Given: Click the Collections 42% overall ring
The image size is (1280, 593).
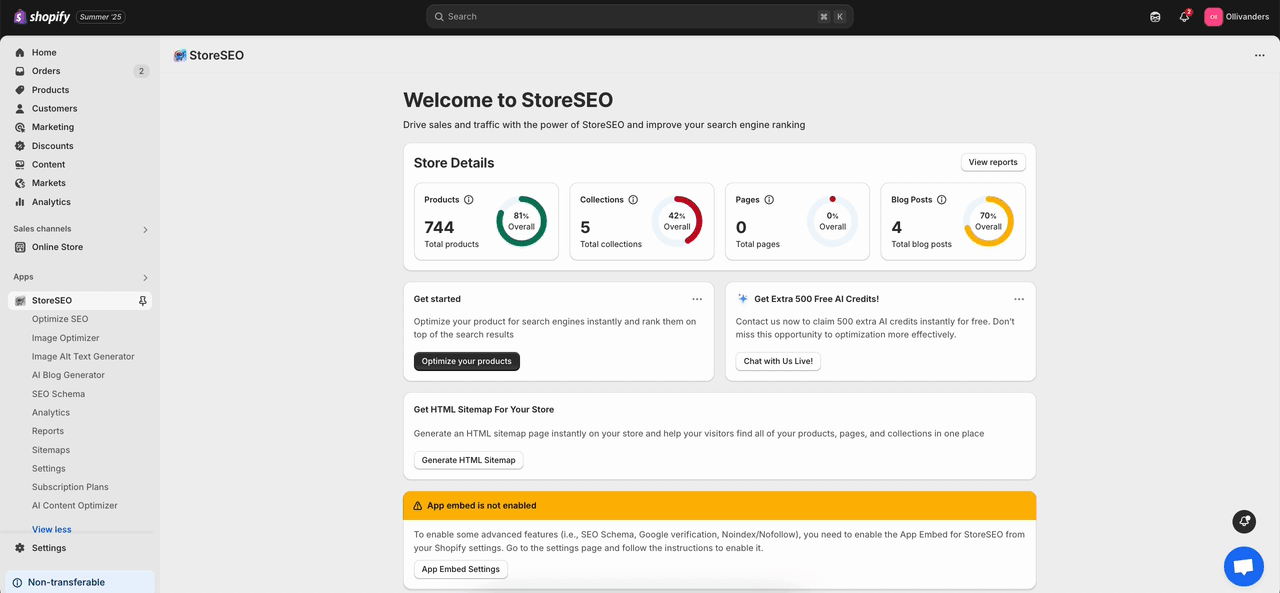Looking at the screenshot, I should click(677, 221).
